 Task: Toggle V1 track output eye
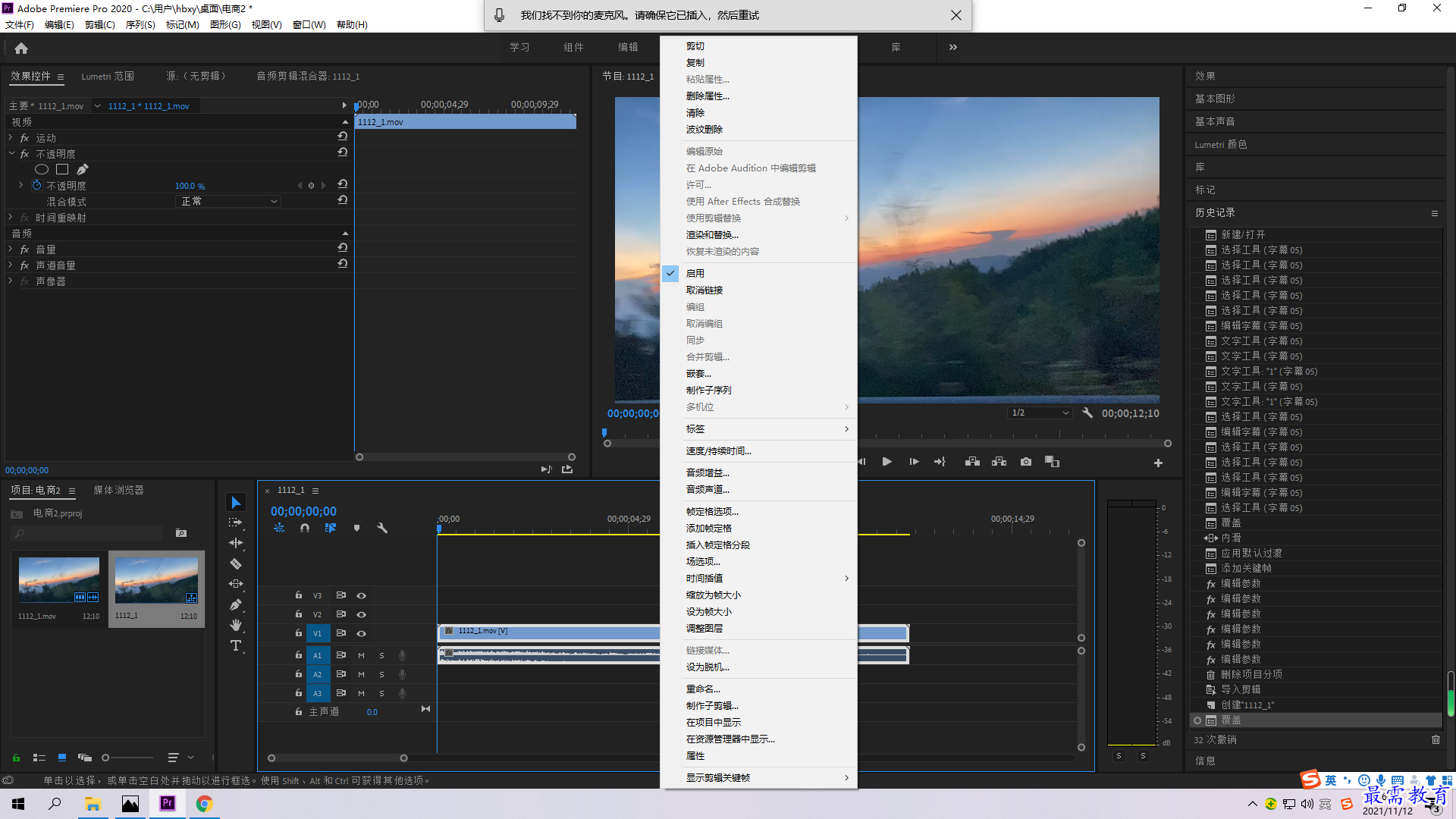tap(362, 633)
